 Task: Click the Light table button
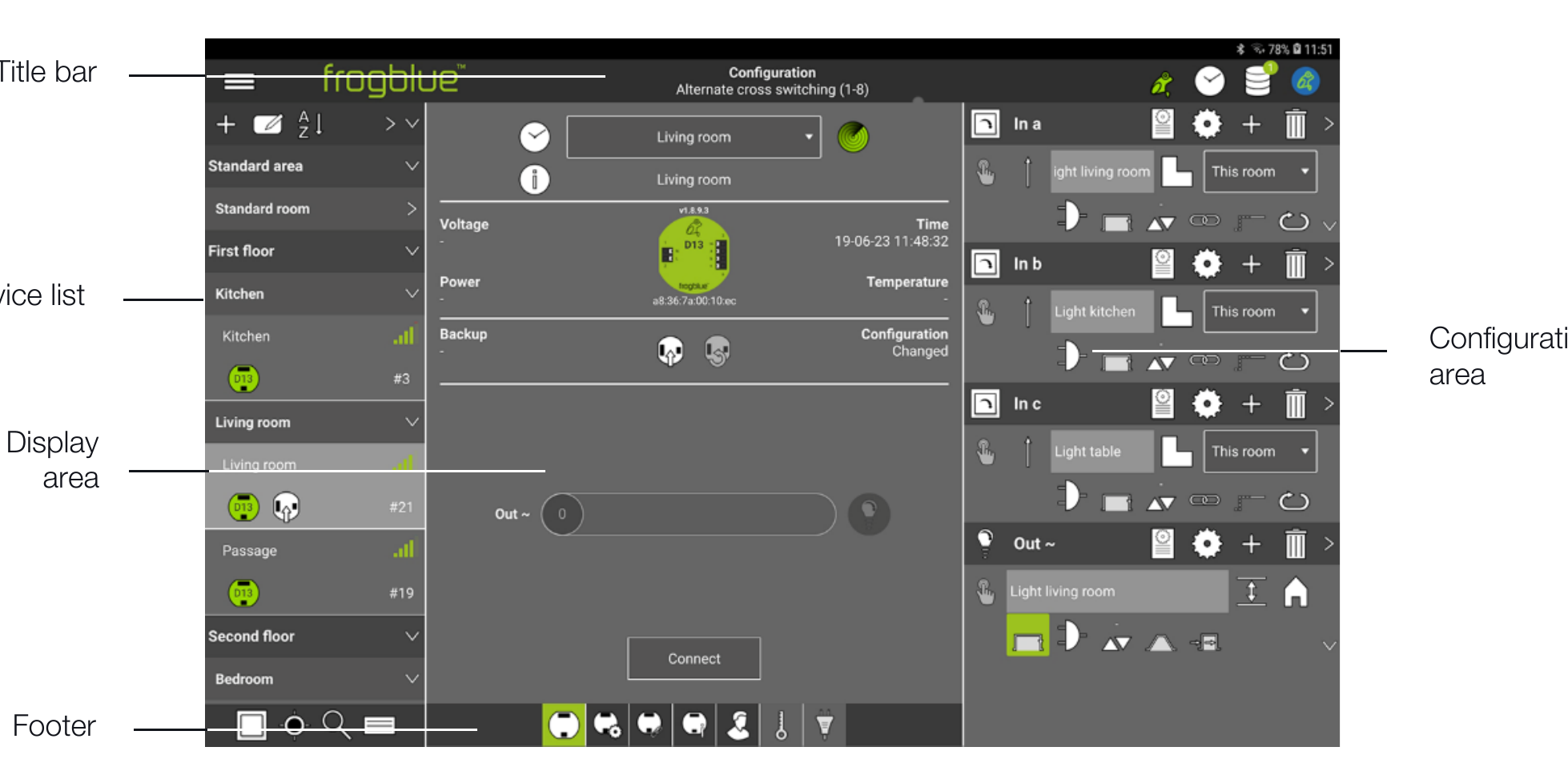tap(1102, 452)
